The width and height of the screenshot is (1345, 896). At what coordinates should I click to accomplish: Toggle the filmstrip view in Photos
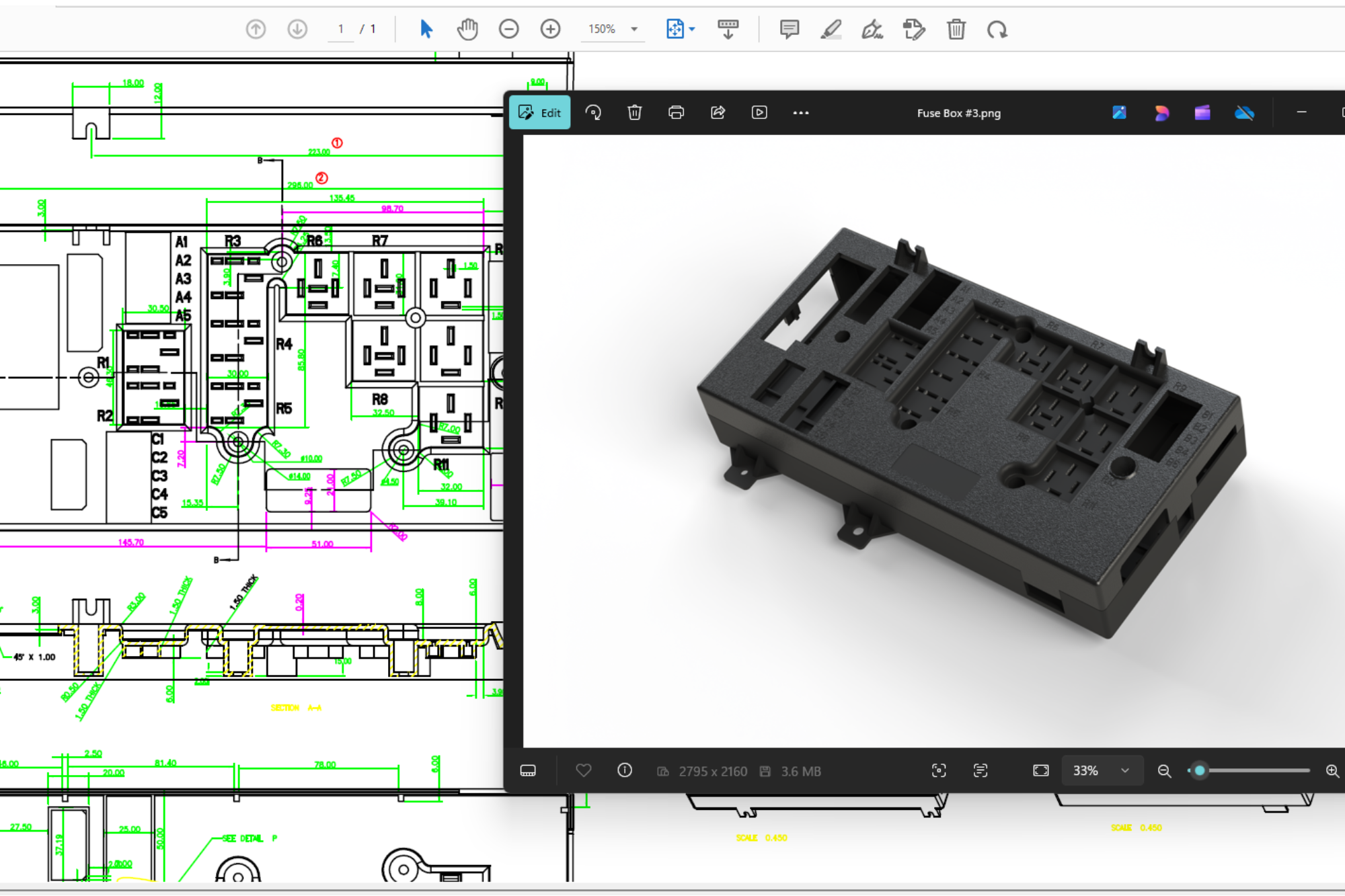tap(528, 770)
